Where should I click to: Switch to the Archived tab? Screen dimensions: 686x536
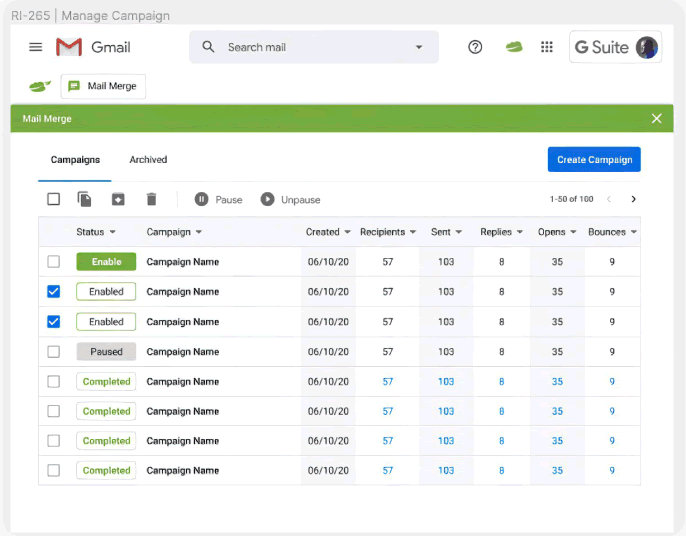(x=148, y=160)
